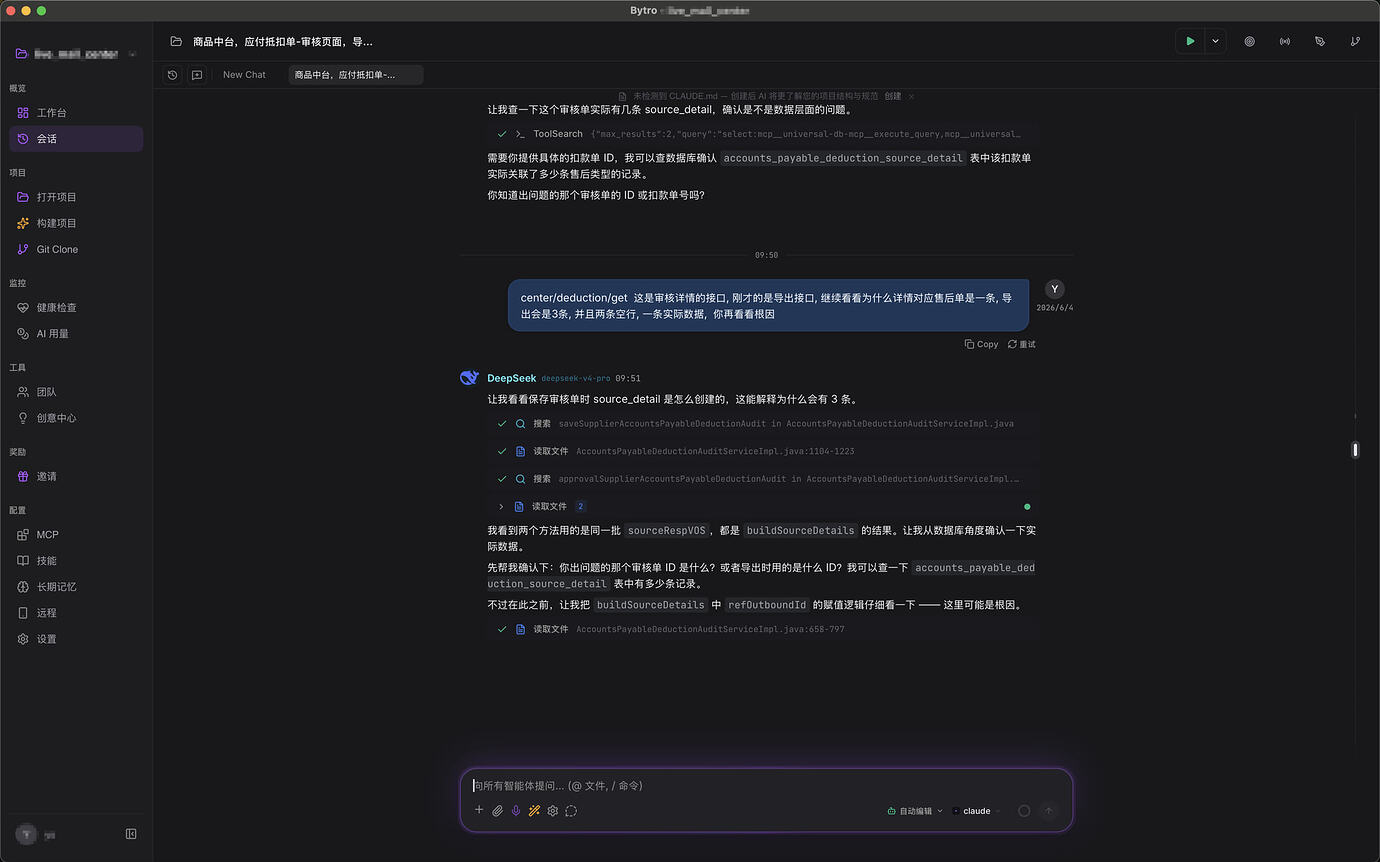The image size is (1380, 862).
Task: Open 工作台 in the sidebar
Action: tap(76, 113)
